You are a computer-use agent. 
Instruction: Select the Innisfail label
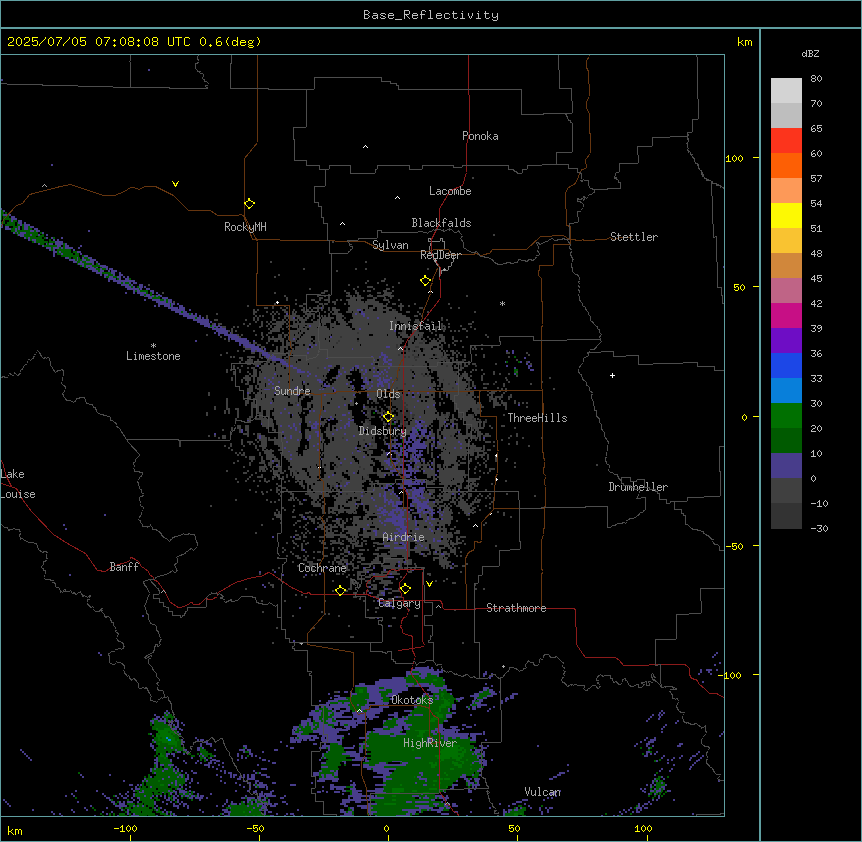click(416, 326)
